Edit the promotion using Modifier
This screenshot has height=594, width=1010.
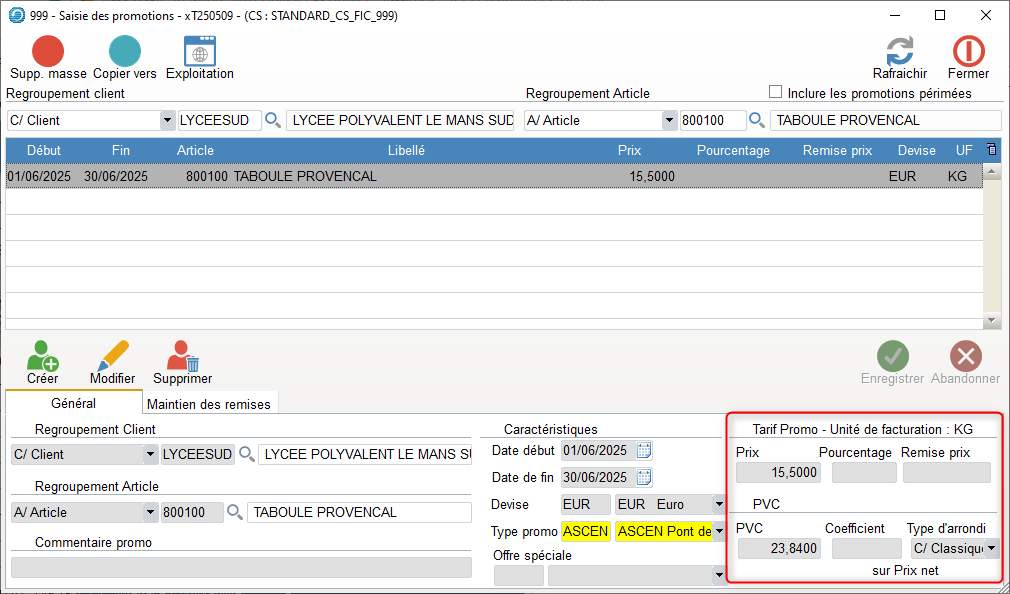112,357
